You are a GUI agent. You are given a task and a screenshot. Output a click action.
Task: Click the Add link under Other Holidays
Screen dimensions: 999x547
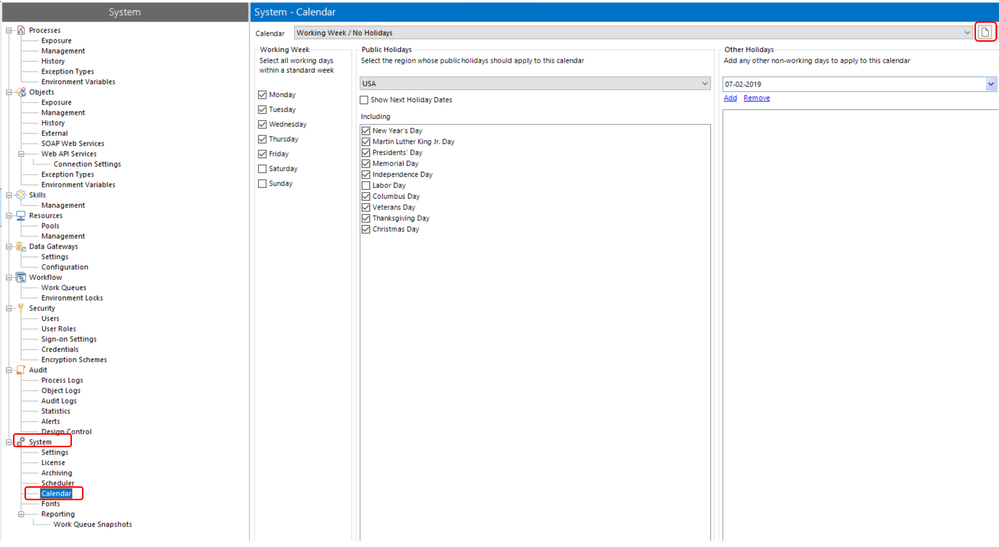(x=730, y=98)
